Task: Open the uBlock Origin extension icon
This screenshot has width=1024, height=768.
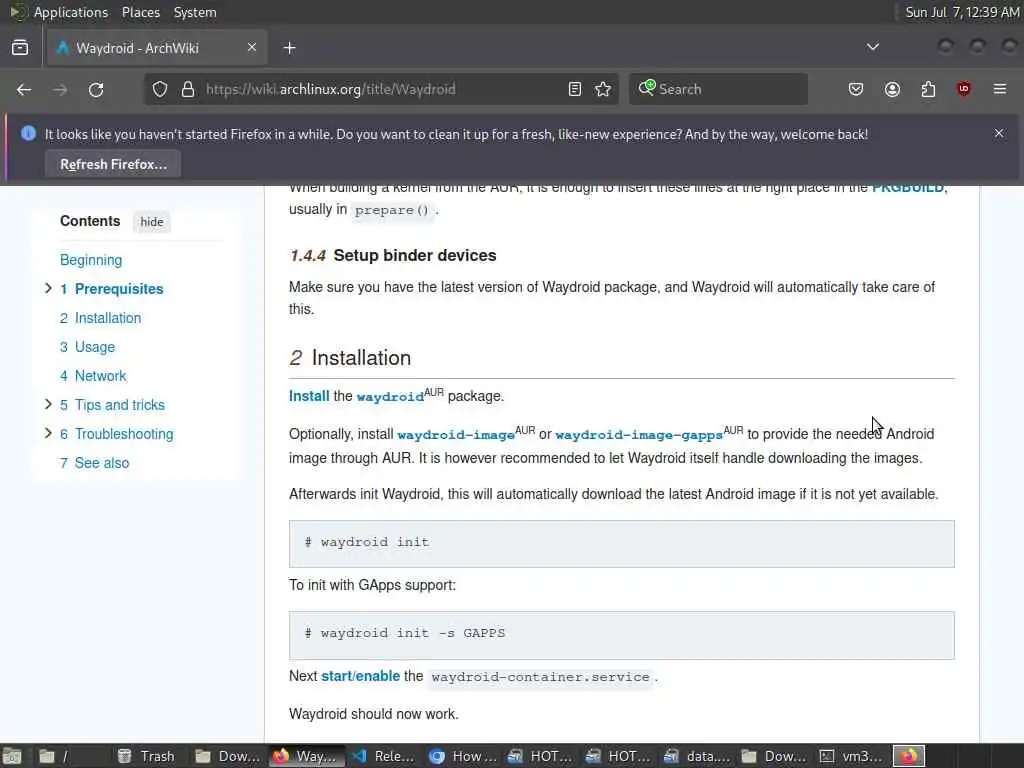Action: (x=964, y=89)
